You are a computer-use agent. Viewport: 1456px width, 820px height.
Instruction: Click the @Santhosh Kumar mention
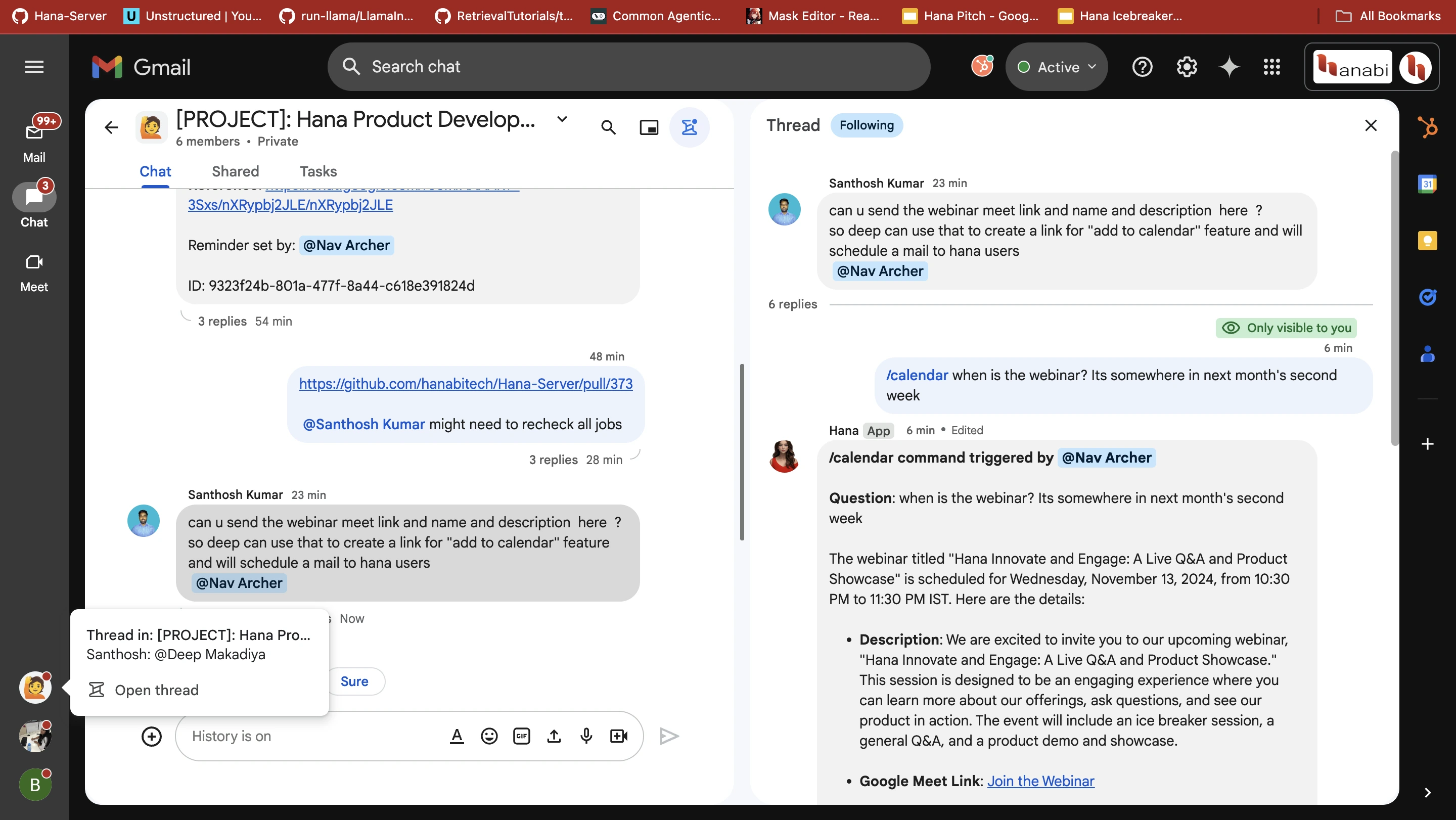pyautogui.click(x=363, y=424)
